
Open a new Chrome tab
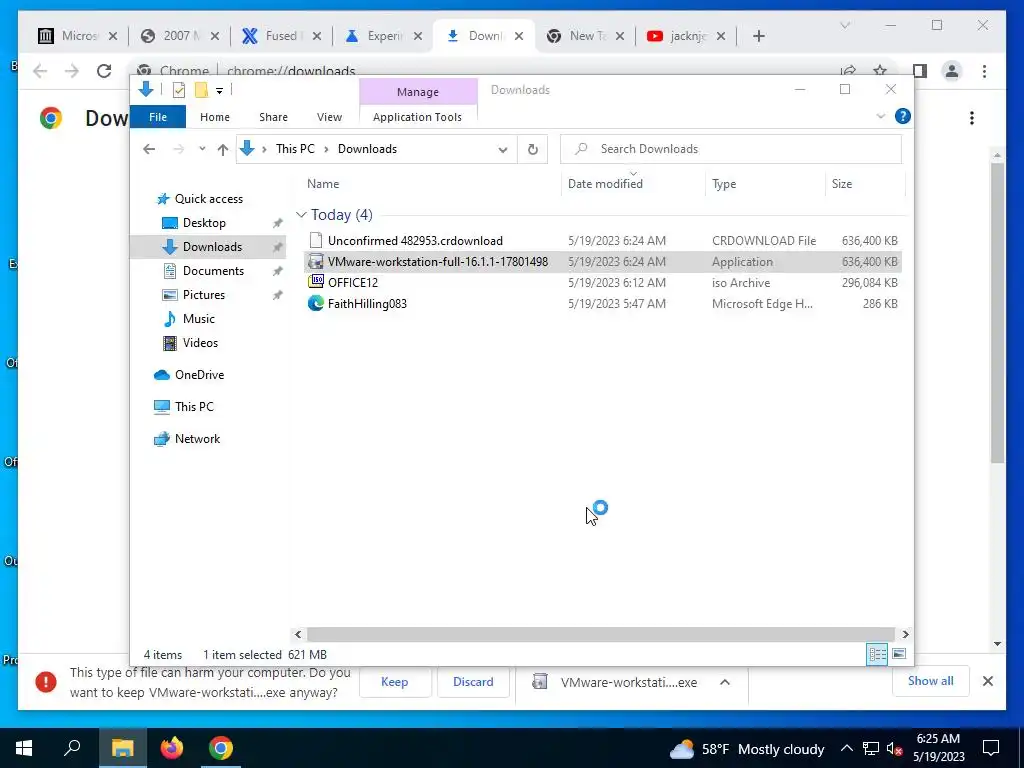click(758, 36)
